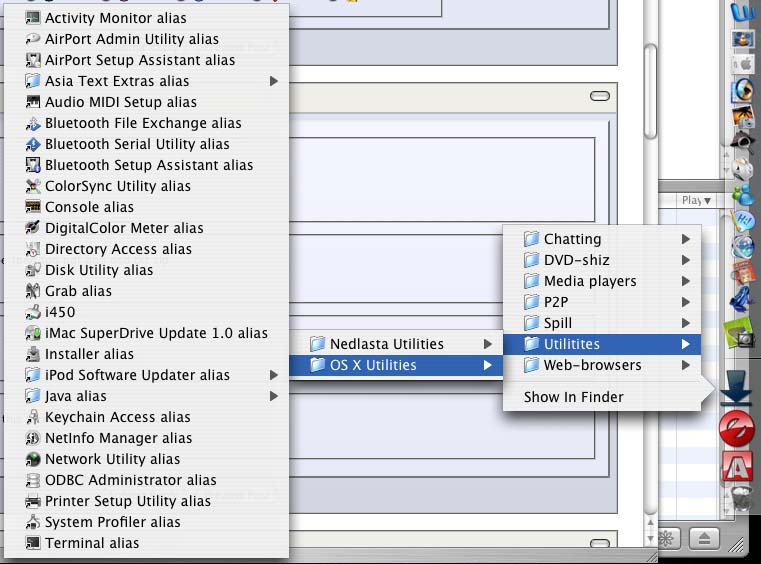Select the highlighted Utilitites folder
The image size is (761, 564).
[x=602, y=344]
